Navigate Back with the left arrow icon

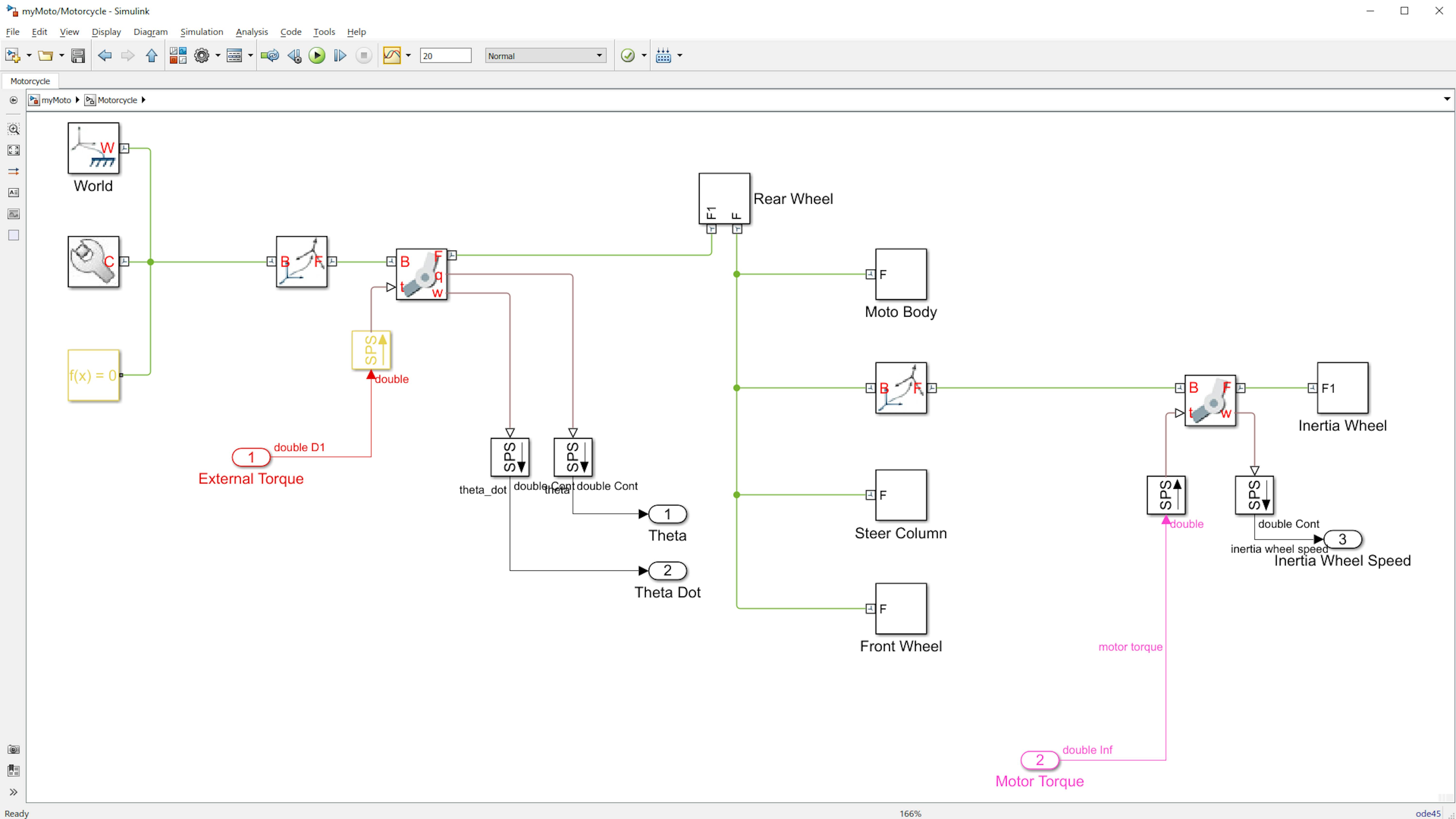(x=105, y=55)
